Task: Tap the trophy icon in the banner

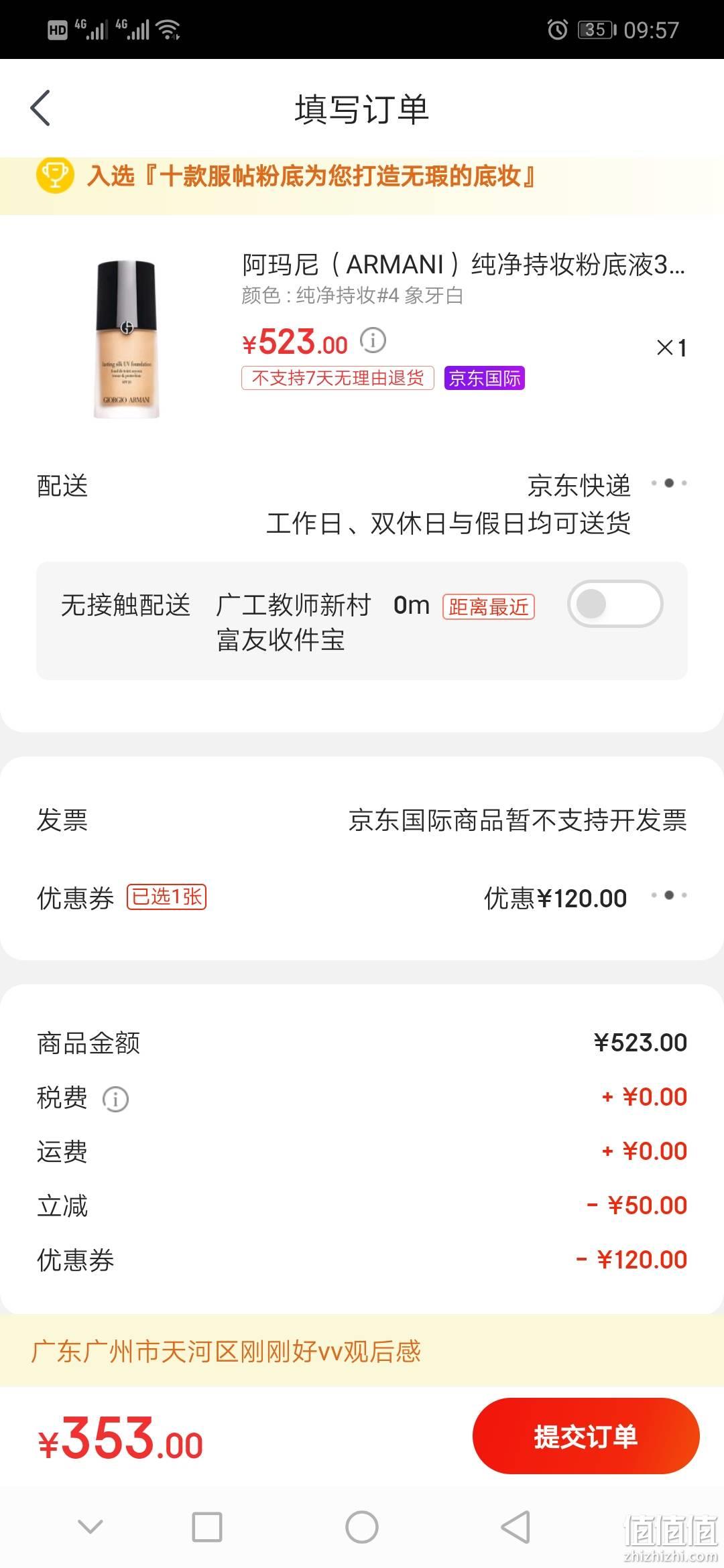Action: coord(55,176)
